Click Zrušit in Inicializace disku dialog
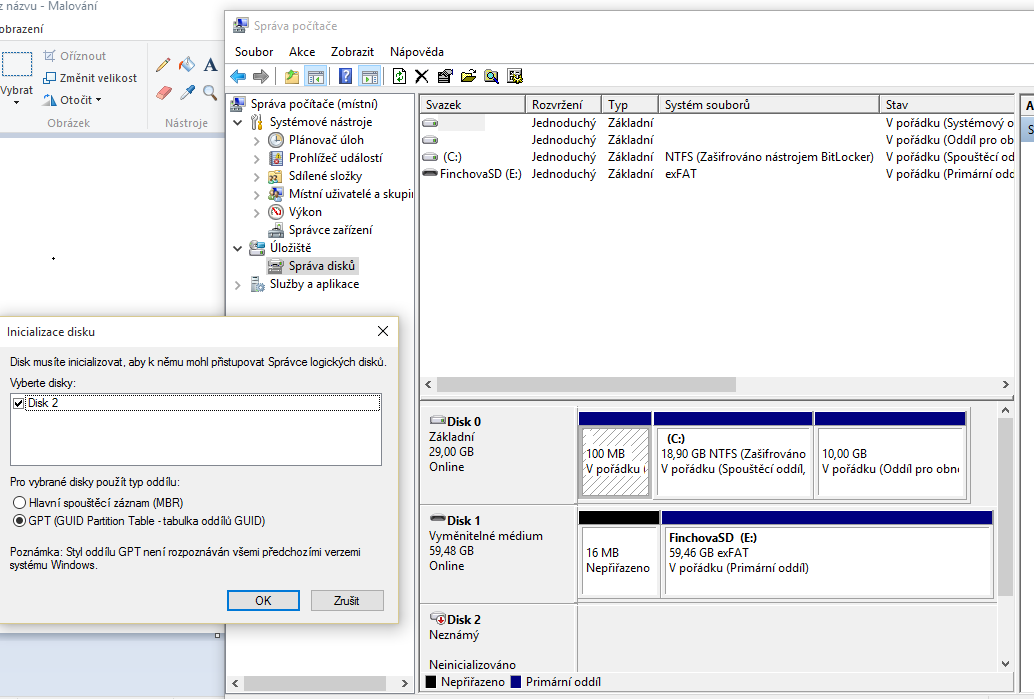The width and height of the screenshot is (1034, 699). 347,600
